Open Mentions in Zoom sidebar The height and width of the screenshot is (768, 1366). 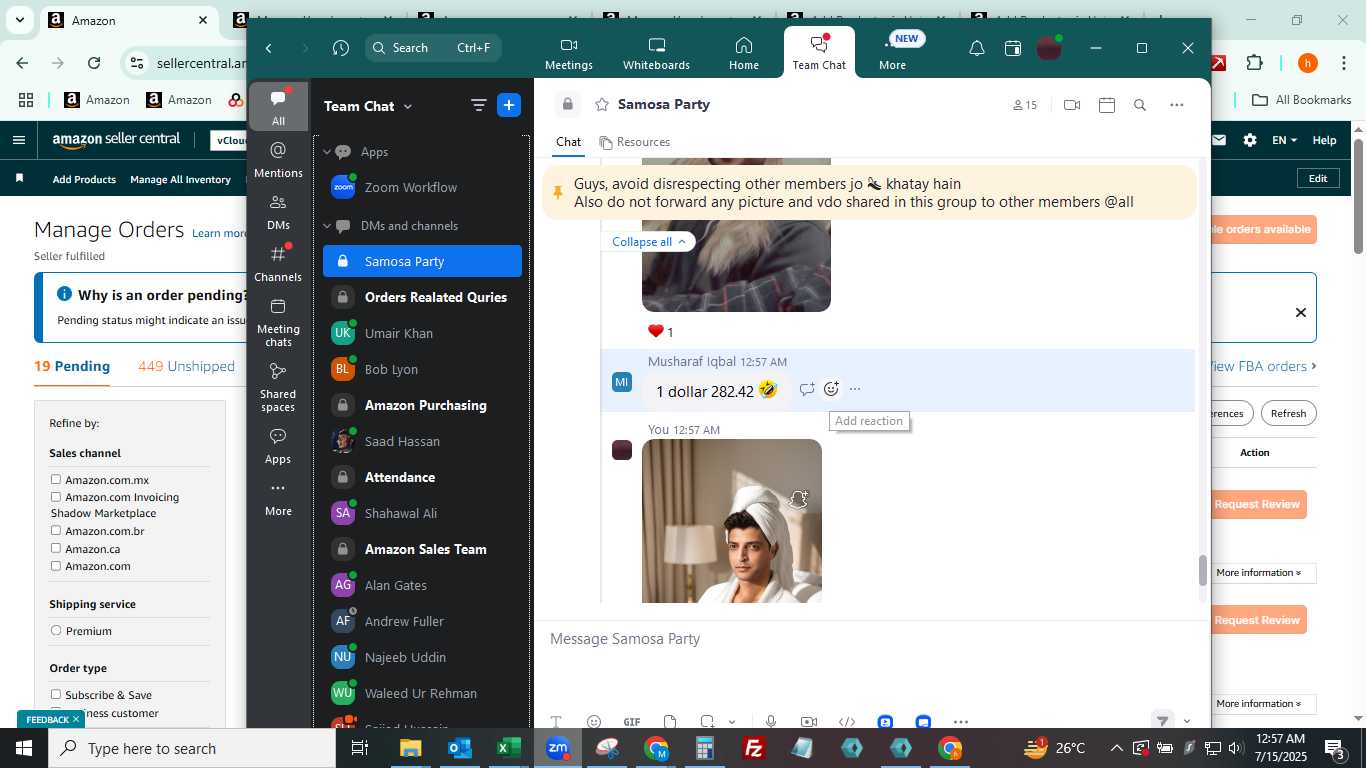click(x=278, y=159)
